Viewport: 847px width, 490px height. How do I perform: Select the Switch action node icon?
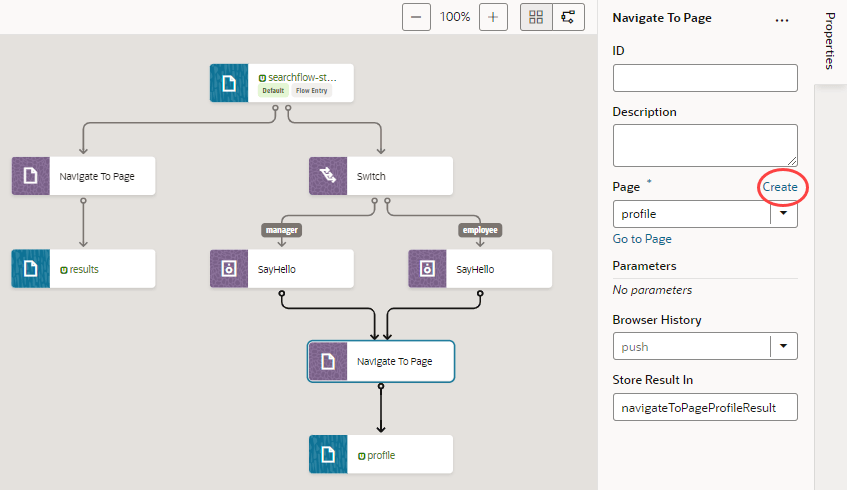pyautogui.click(x=328, y=176)
